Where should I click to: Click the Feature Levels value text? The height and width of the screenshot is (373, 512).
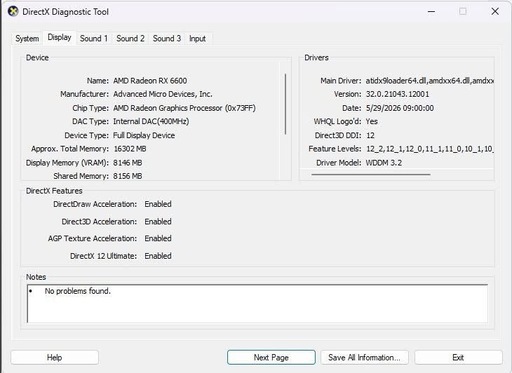tap(430, 149)
